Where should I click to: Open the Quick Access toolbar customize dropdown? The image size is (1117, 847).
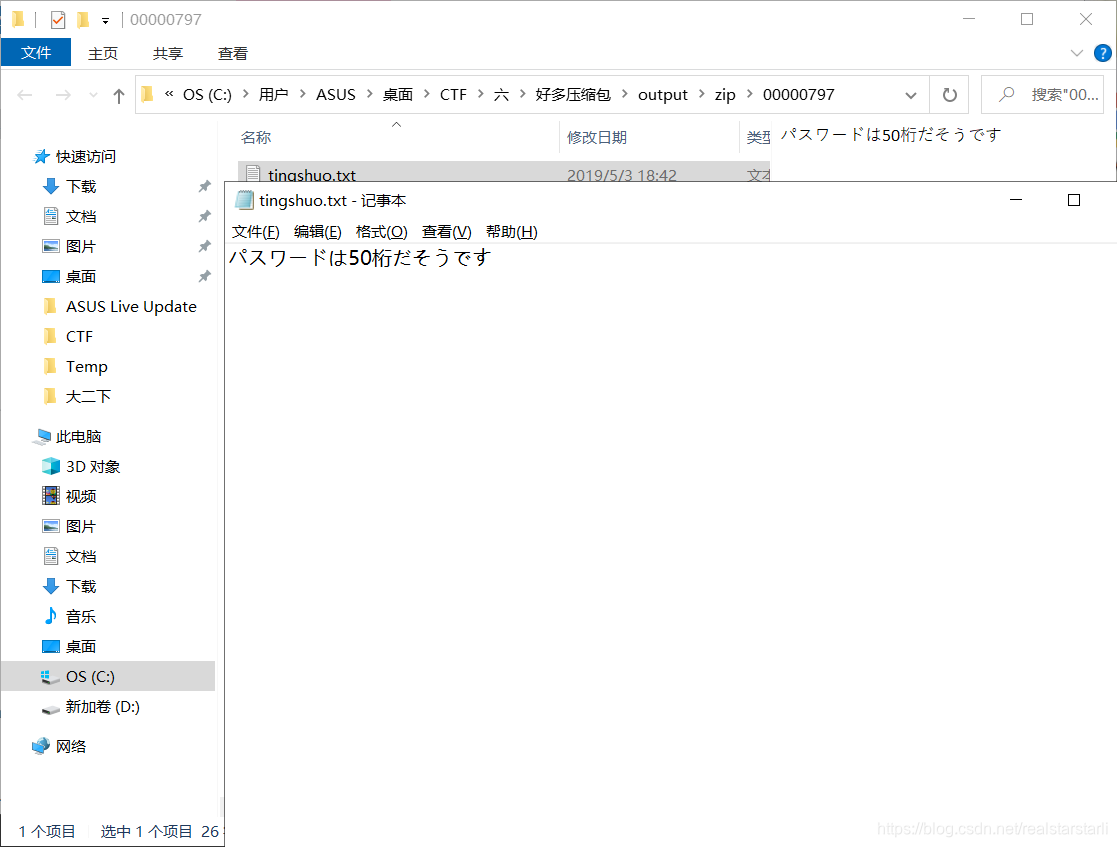(x=107, y=18)
